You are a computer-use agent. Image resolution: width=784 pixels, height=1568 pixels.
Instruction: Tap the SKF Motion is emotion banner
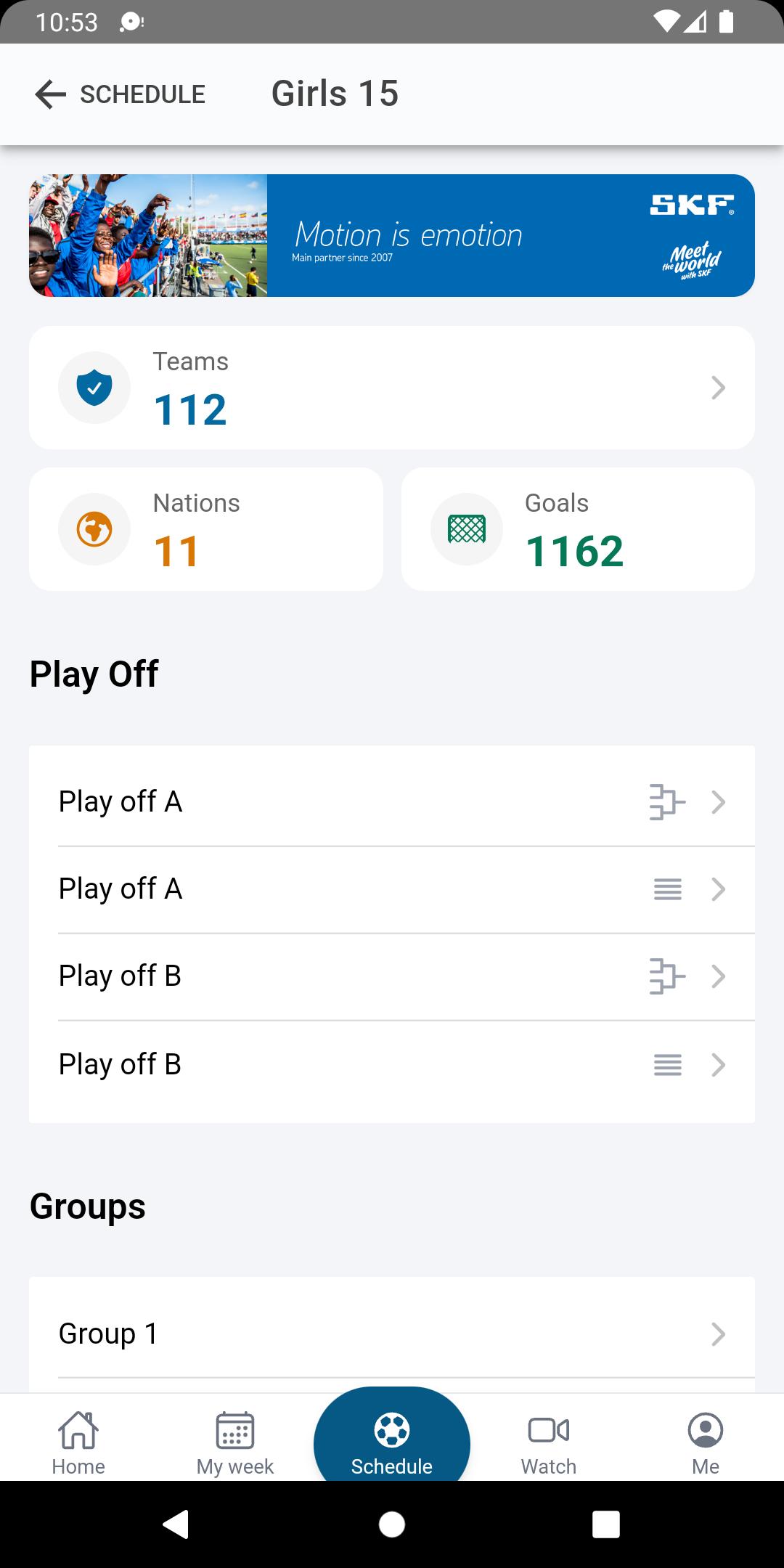pyautogui.click(x=392, y=235)
